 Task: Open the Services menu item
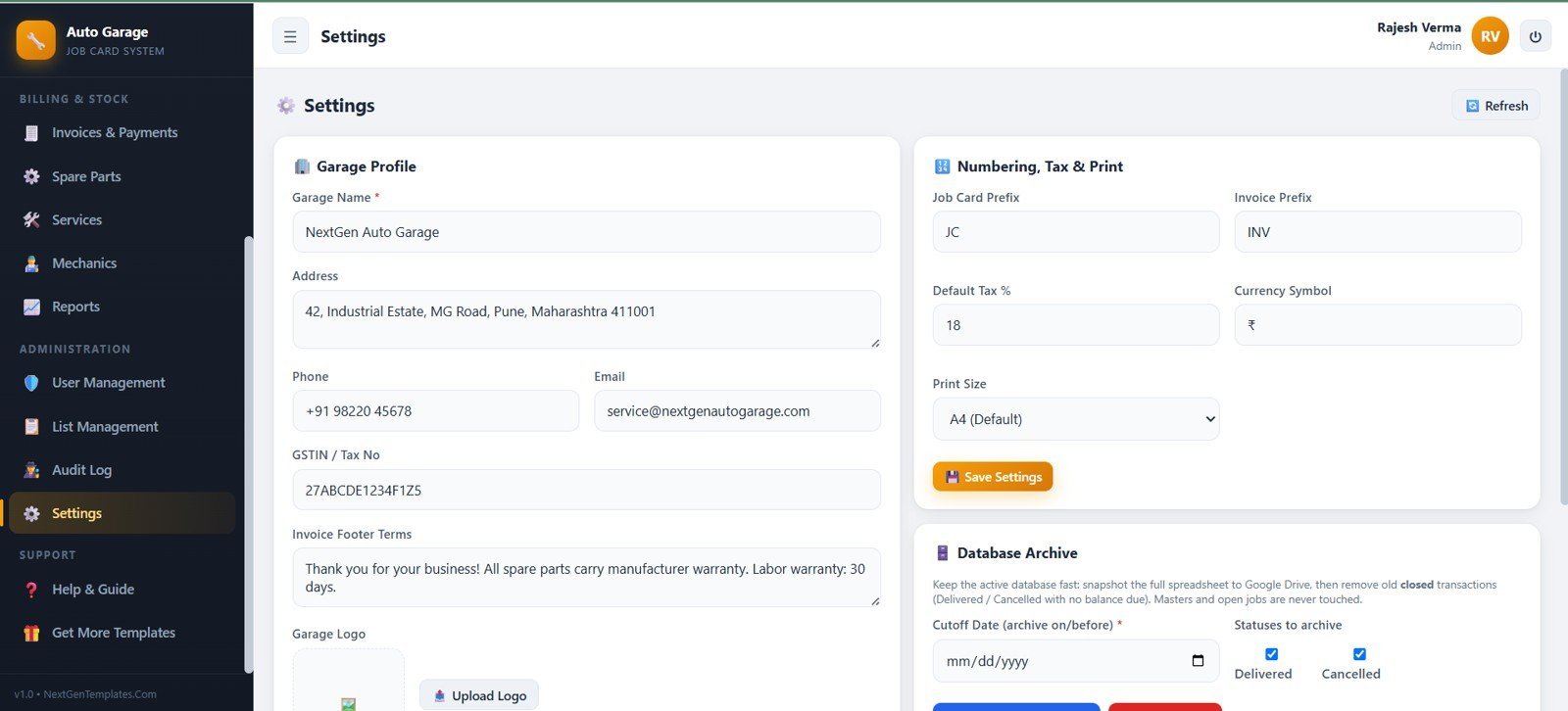[x=122, y=220]
